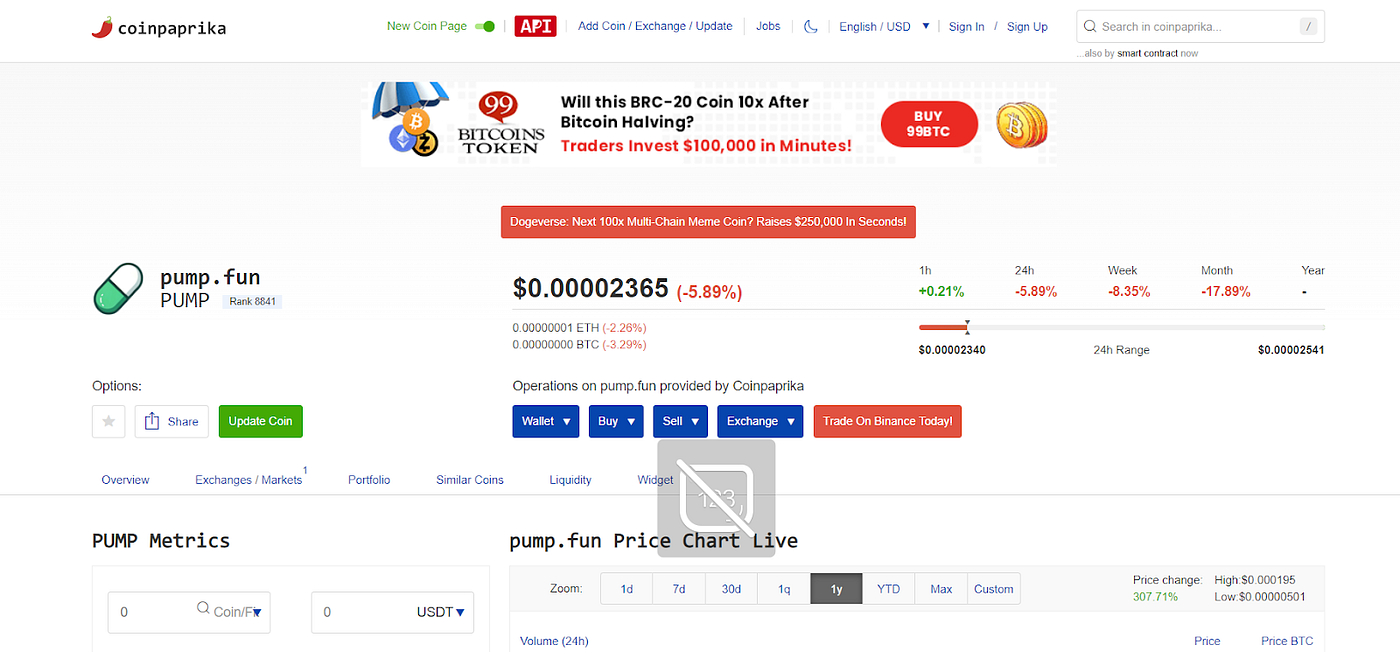Switch to the Overview tab

click(125, 480)
